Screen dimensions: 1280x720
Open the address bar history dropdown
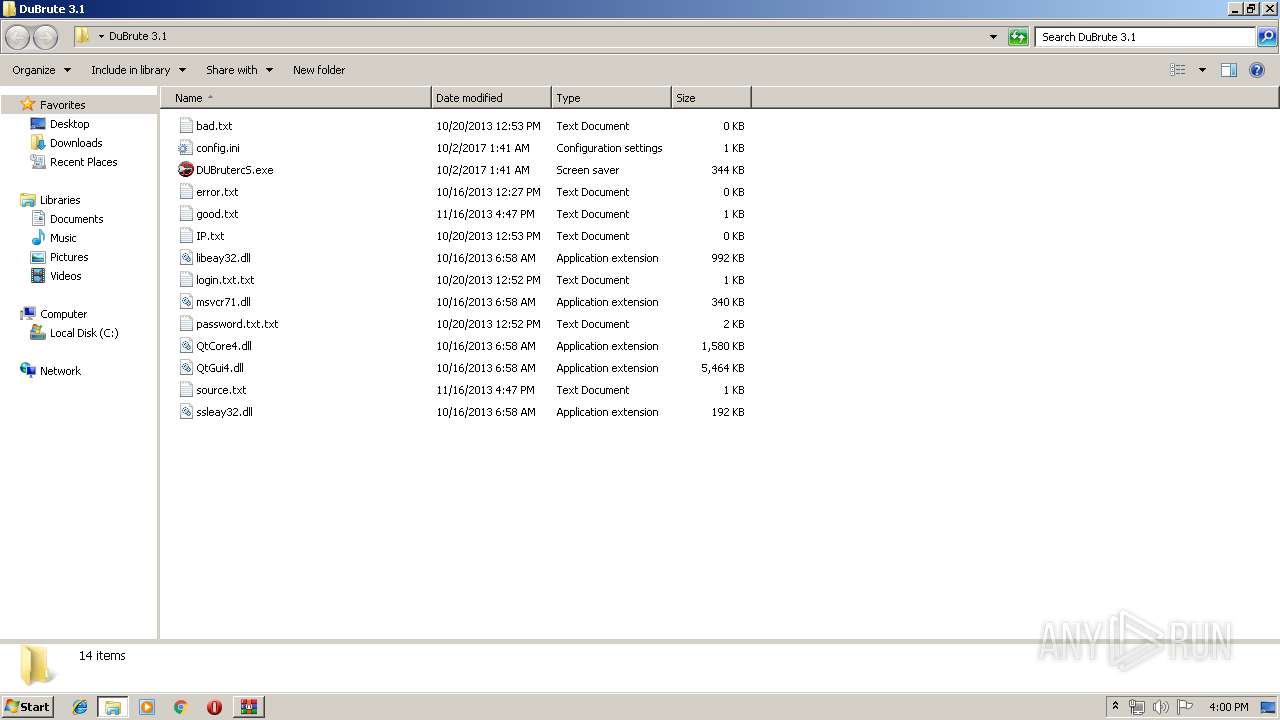(x=993, y=37)
